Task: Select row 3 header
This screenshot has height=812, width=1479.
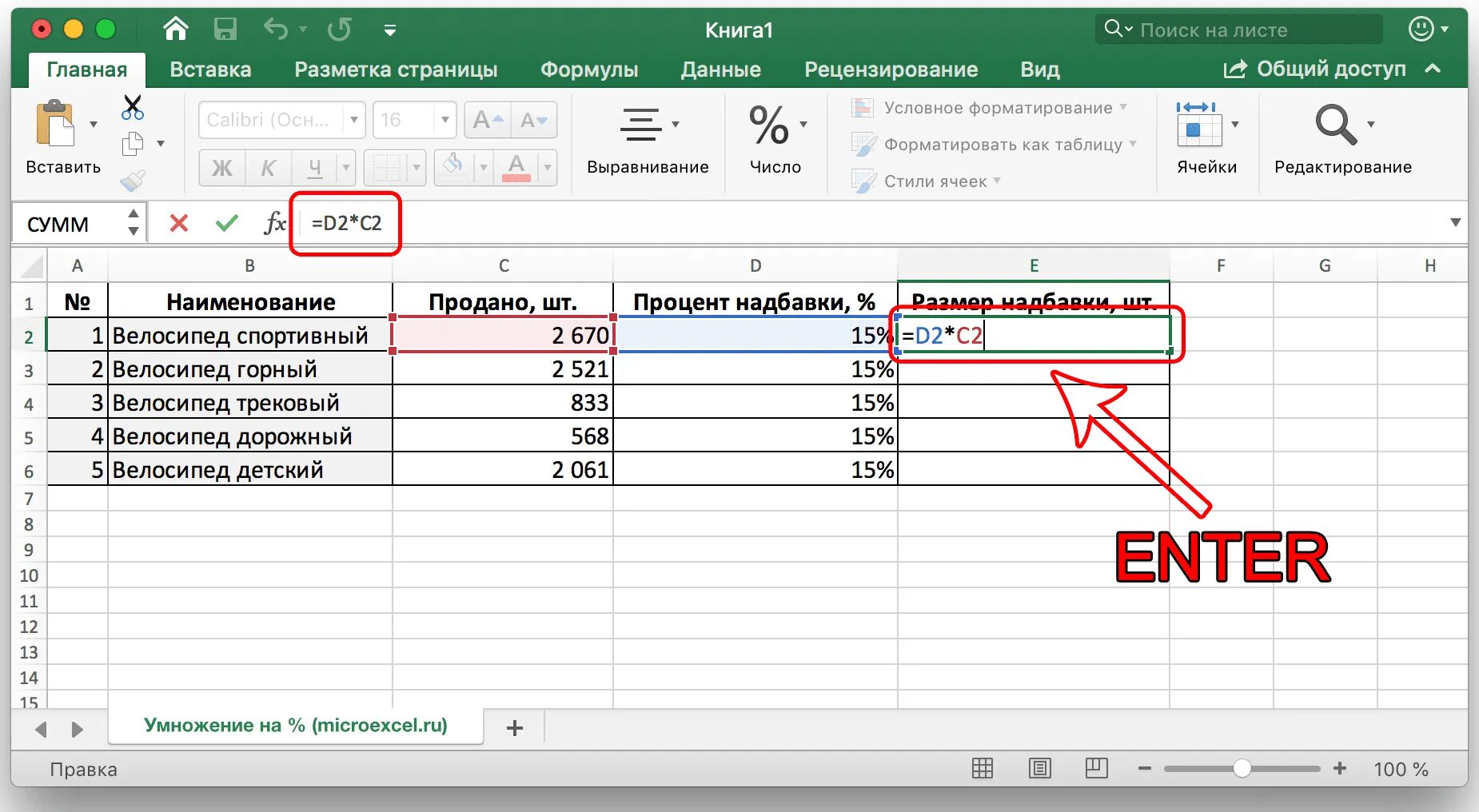Action: 29,371
